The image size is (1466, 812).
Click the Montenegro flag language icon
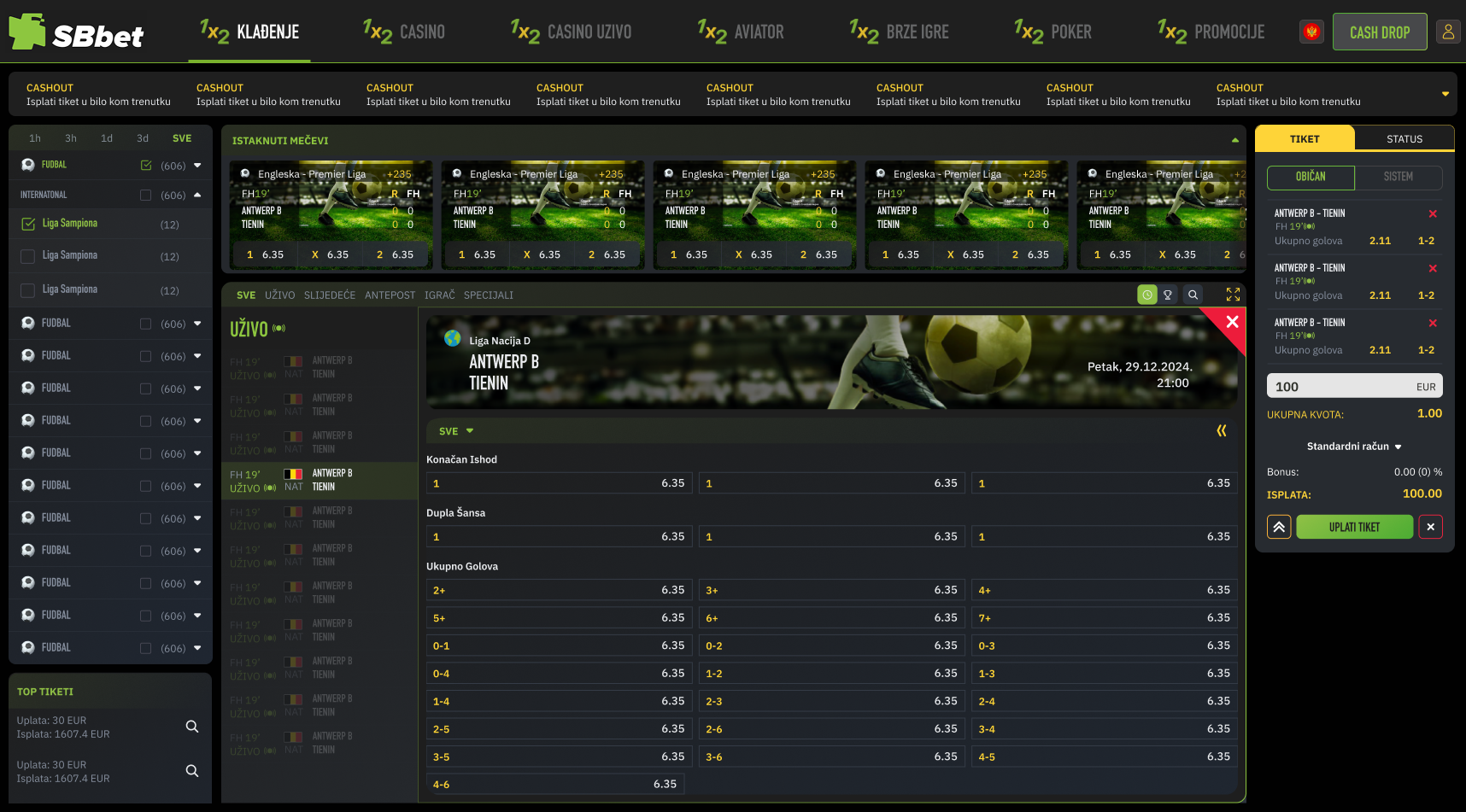tap(1311, 32)
